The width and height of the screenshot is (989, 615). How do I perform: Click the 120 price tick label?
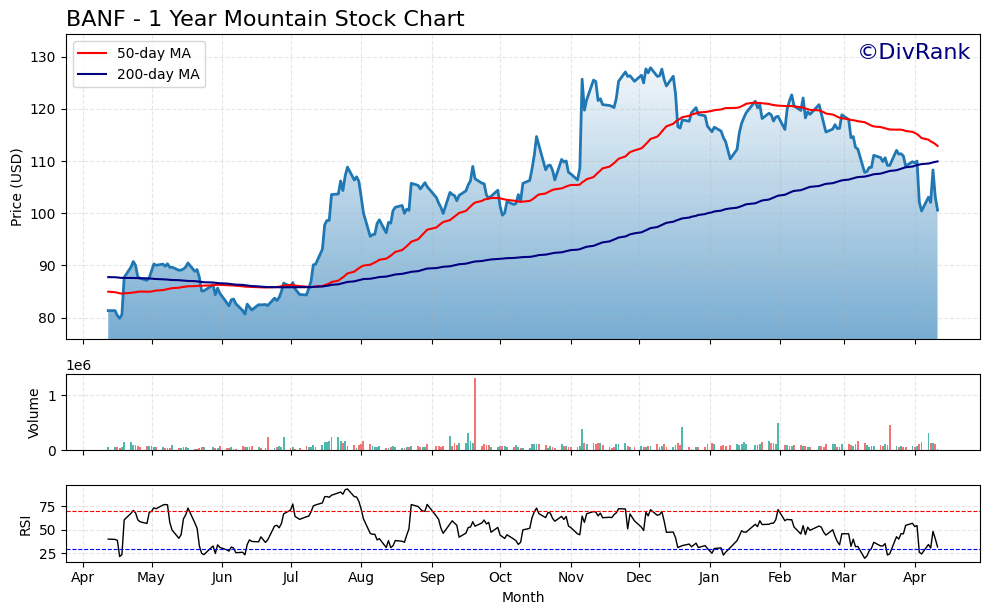[43, 110]
